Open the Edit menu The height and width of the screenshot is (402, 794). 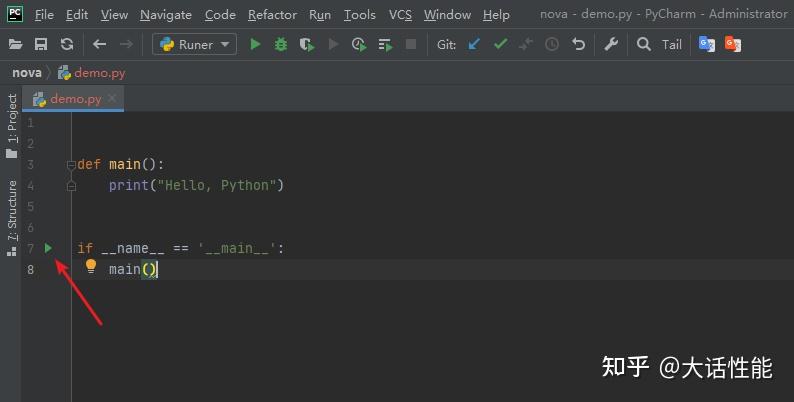(x=77, y=15)
